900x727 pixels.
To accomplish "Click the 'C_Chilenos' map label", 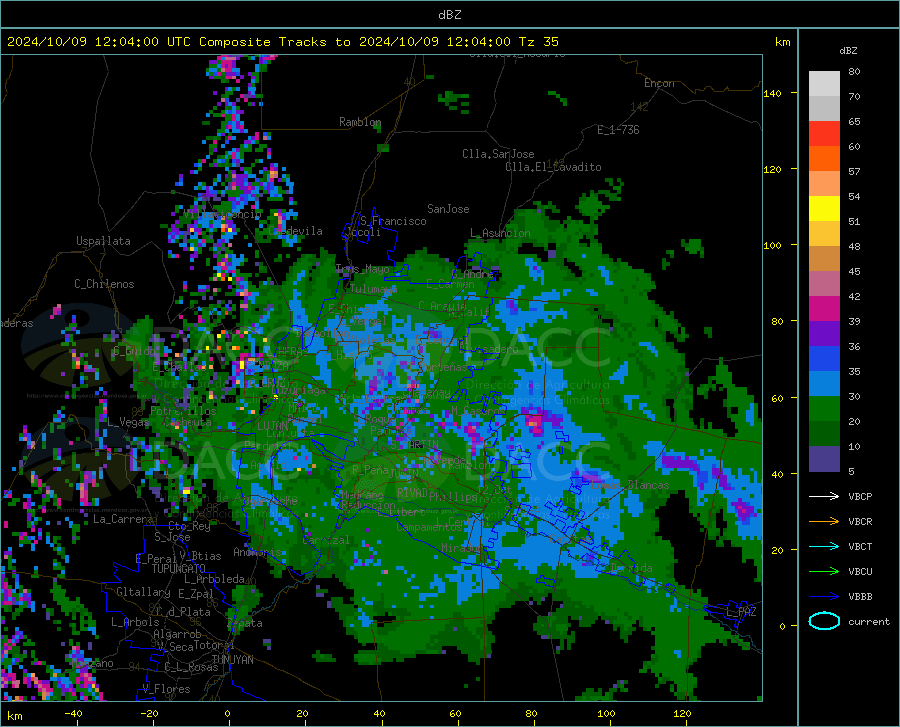I will tap(104, 284).
